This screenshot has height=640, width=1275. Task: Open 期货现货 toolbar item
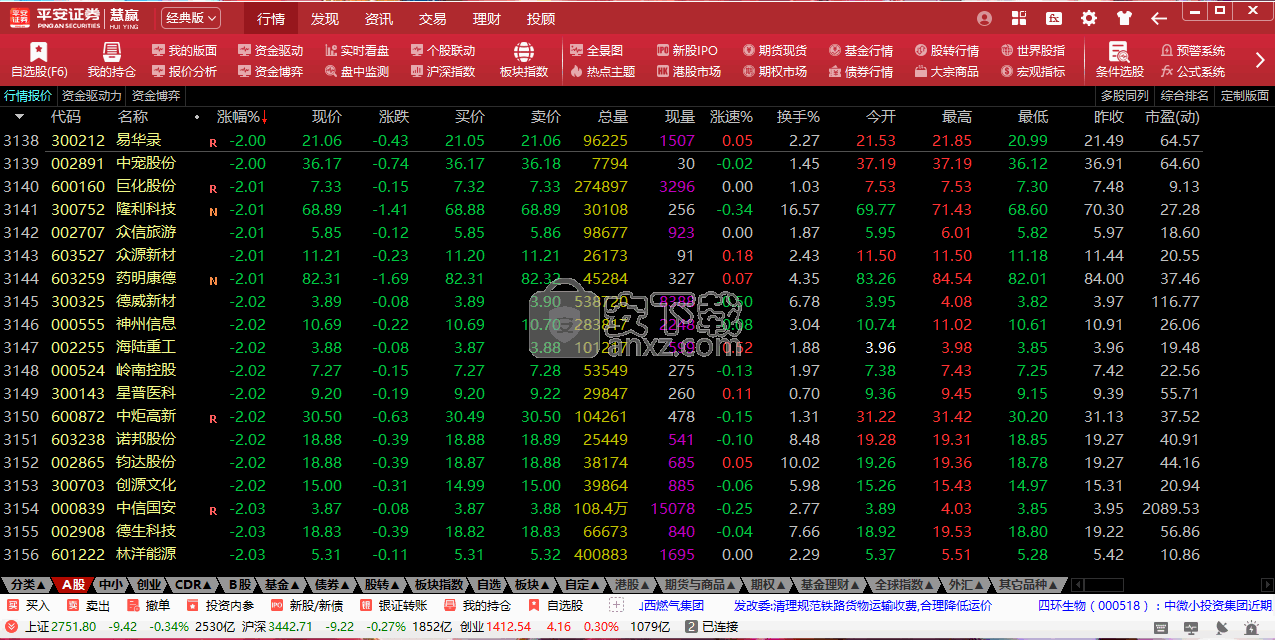coord(775,50)
